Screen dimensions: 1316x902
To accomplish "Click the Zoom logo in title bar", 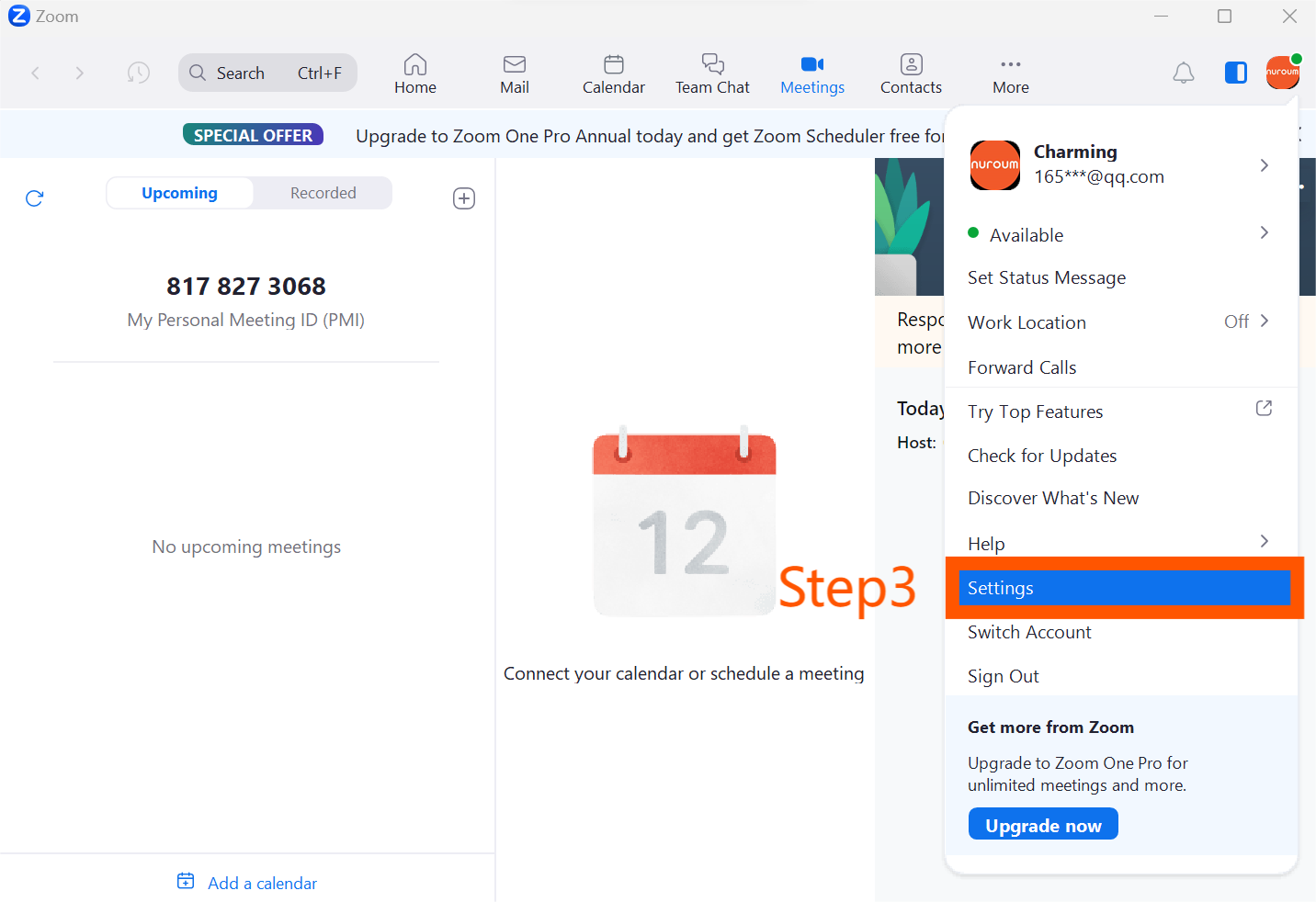I will [19, 16].
